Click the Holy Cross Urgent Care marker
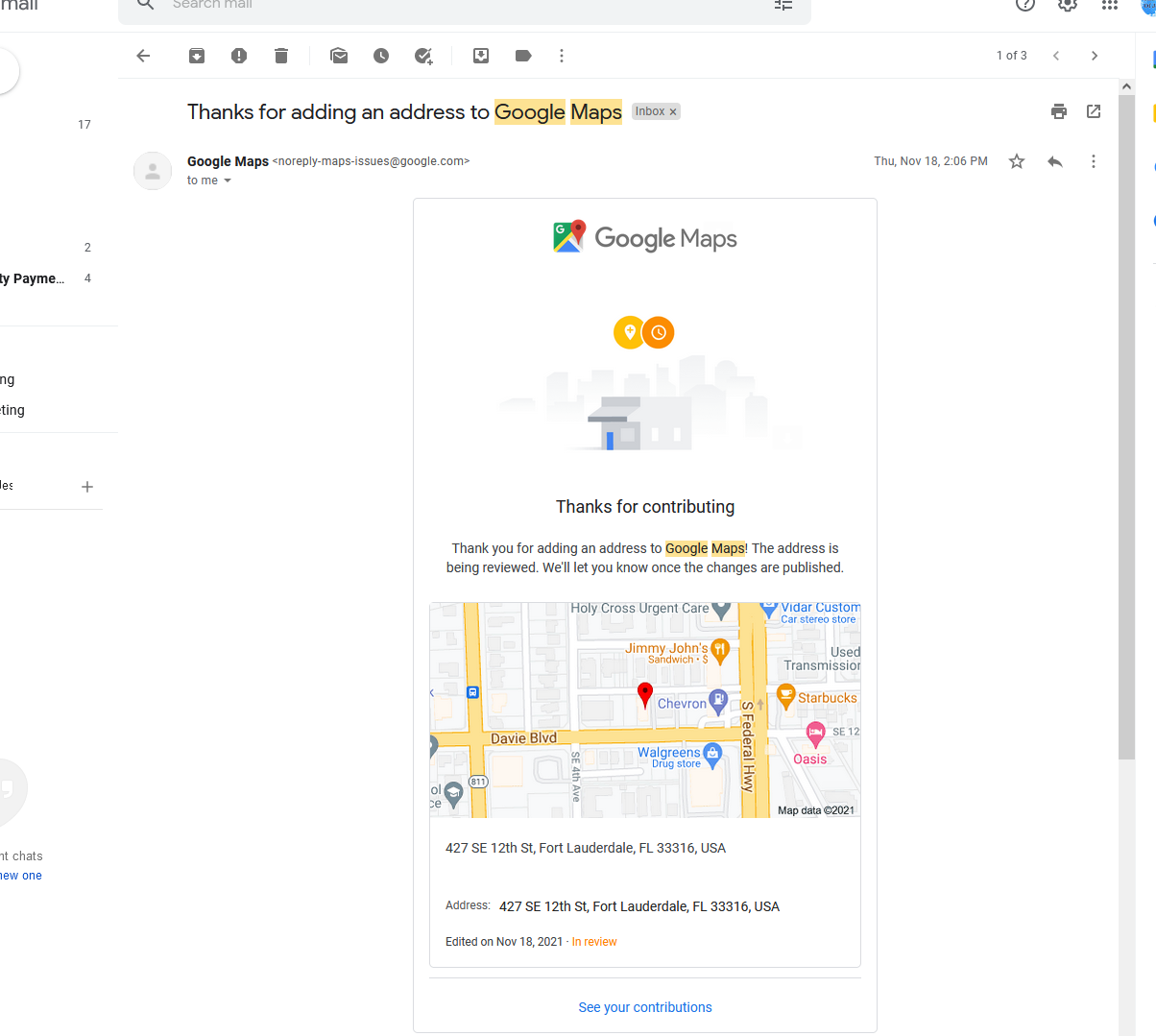Viewport: 1156px width, 1036px height. tap(721, 611)
